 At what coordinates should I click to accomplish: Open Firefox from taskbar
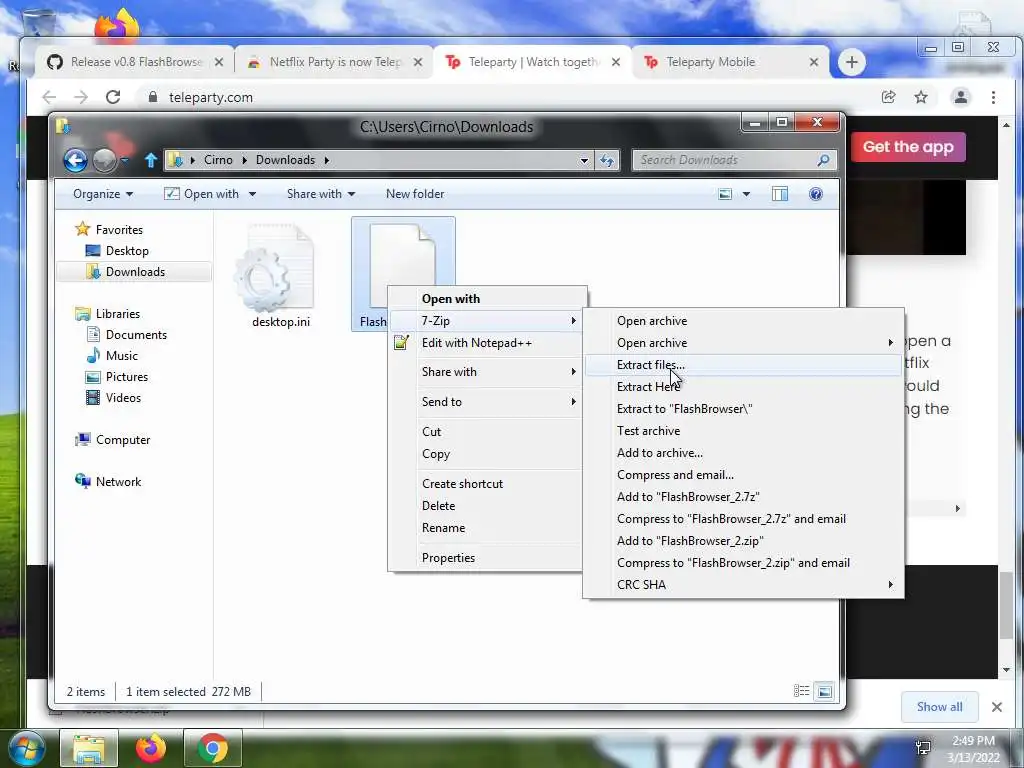[151, 748]
